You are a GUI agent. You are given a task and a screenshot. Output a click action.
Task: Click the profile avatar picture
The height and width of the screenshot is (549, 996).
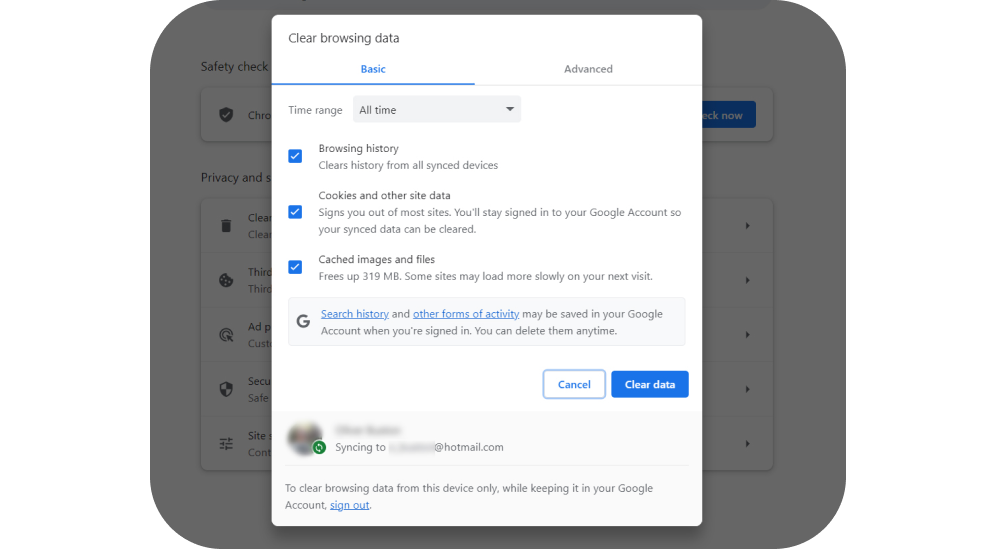304,437
